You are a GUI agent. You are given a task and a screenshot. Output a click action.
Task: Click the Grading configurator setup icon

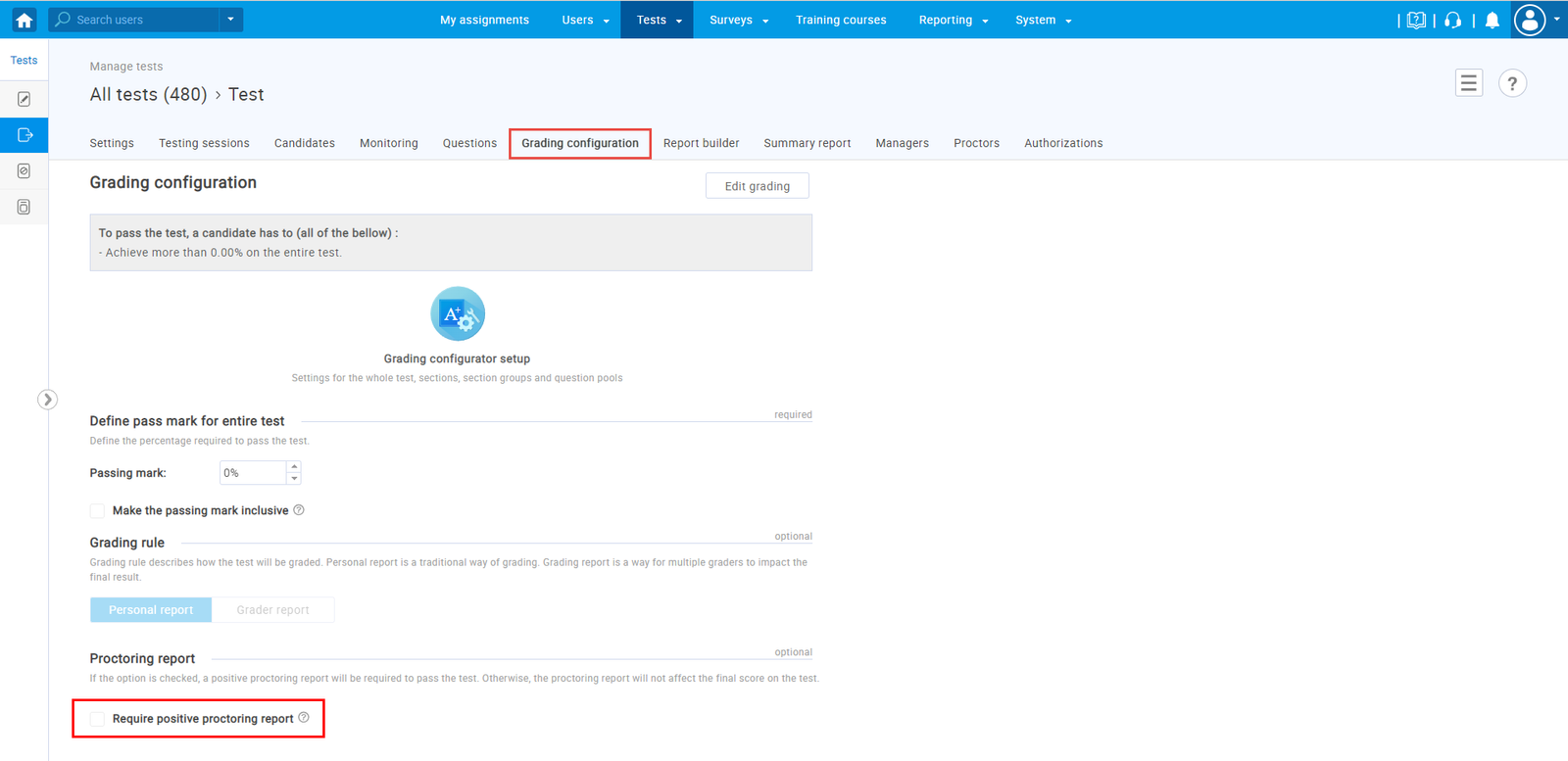pyautogui.click(x=458, y=314)
